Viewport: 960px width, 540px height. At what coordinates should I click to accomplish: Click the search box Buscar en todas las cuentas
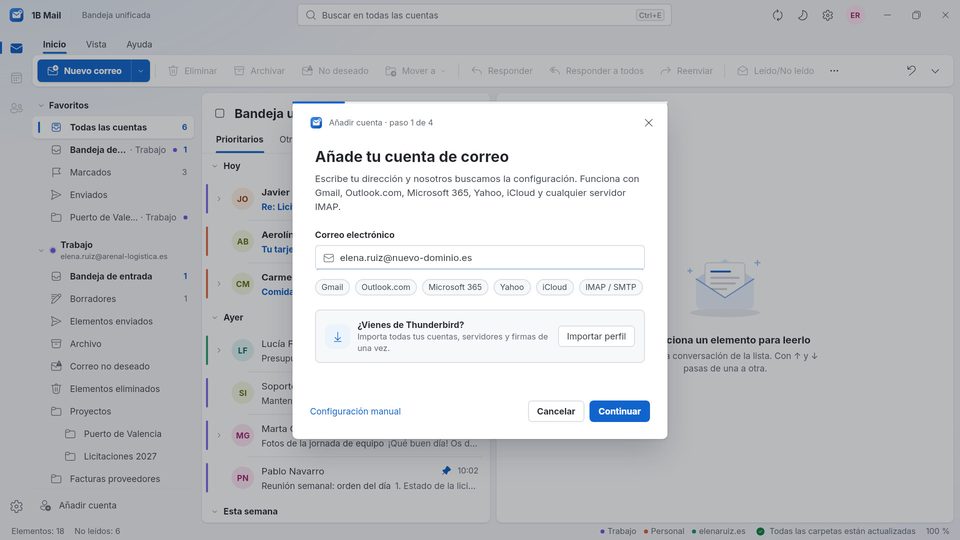[484, 15]
